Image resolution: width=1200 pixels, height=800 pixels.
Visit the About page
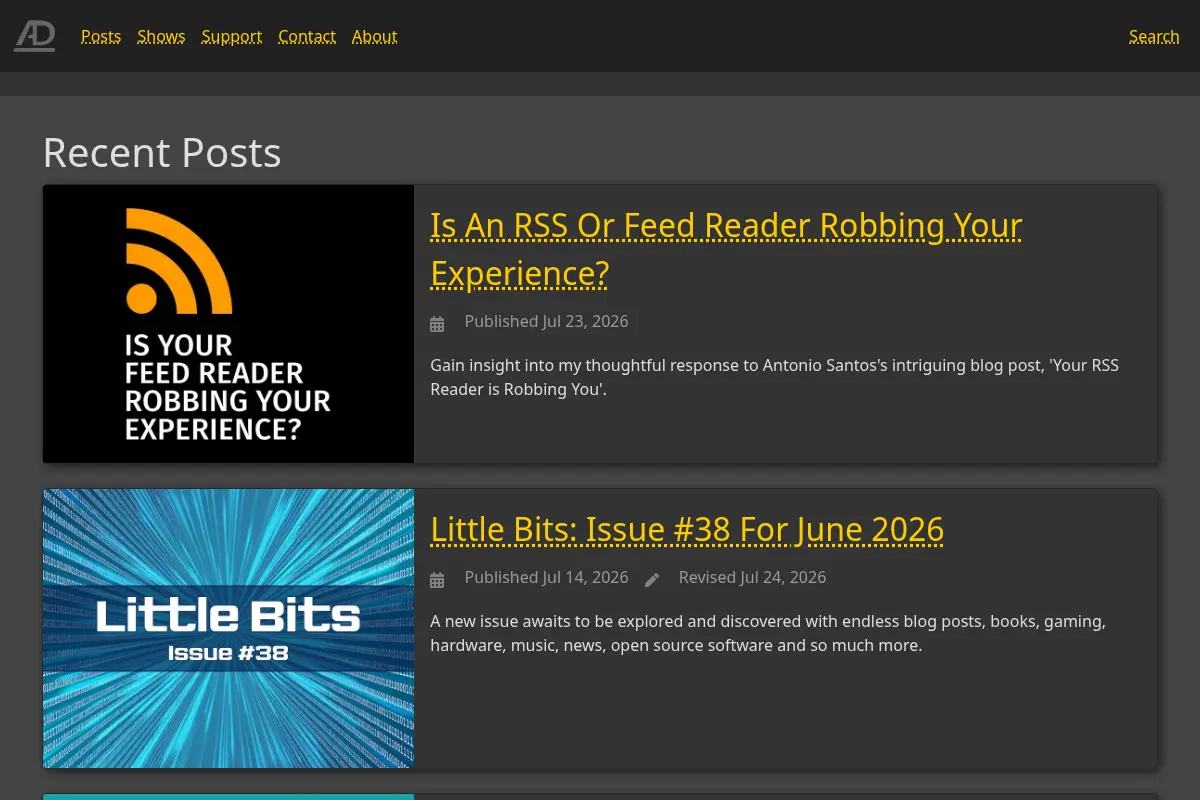click(375, 36)
